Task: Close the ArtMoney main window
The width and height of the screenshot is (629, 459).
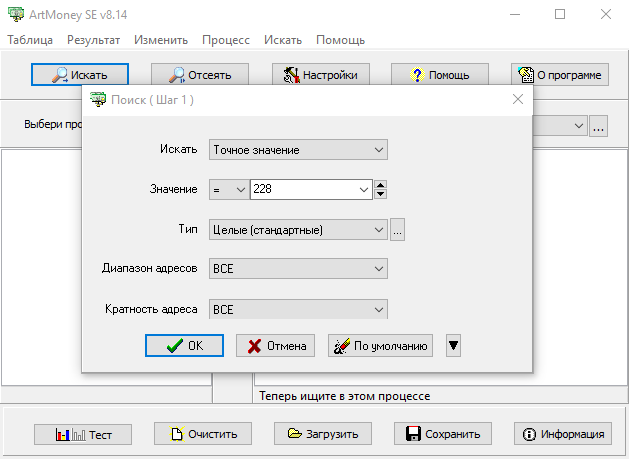Action: [x=606, y=14]
